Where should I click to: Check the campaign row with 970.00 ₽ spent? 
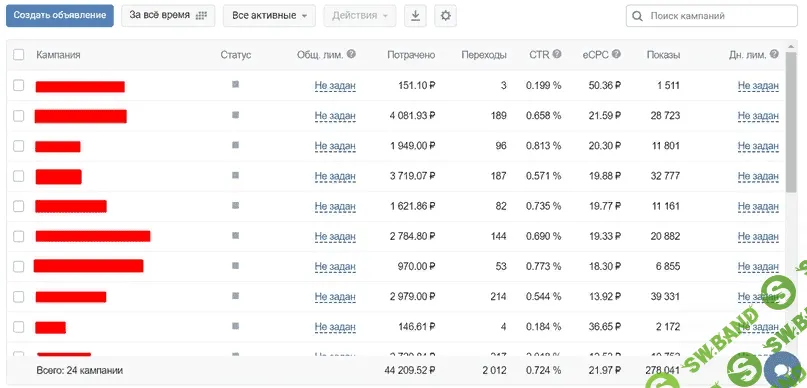click(x=19, y=267)
